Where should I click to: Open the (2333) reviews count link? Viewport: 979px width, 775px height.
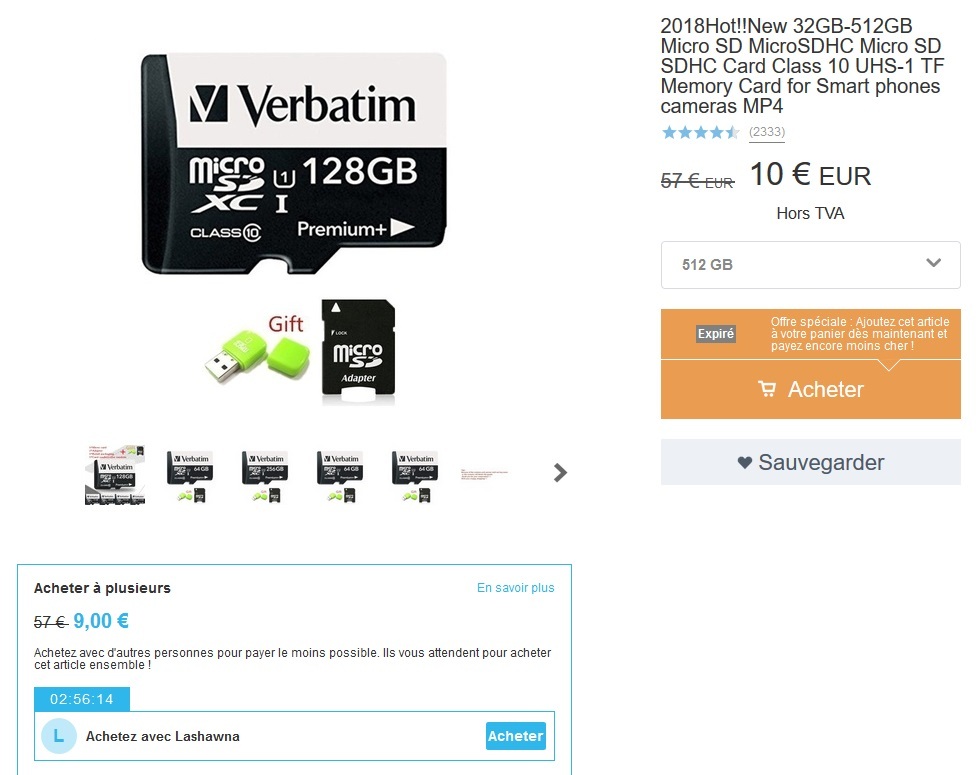click(x=767, y=132)
